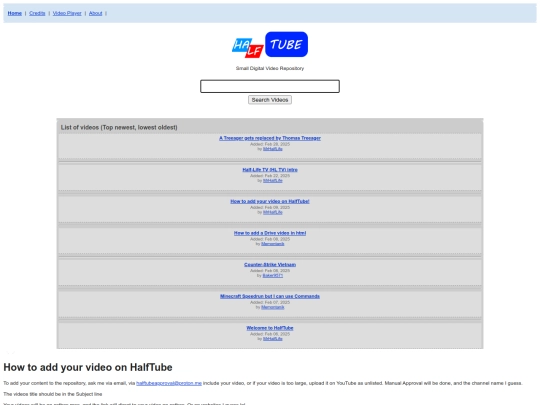The height and width of the screenshot is (405, 540).
Task: Click 'The videos title should be in the Subject line' text
Action: point(53,394)
